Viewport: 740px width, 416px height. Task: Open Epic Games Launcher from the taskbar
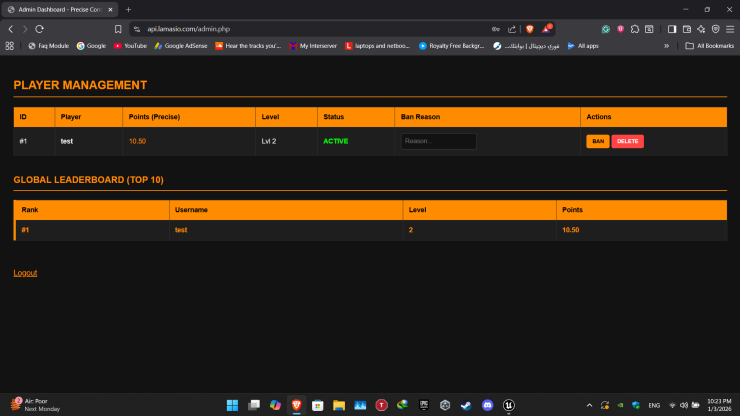423,405
